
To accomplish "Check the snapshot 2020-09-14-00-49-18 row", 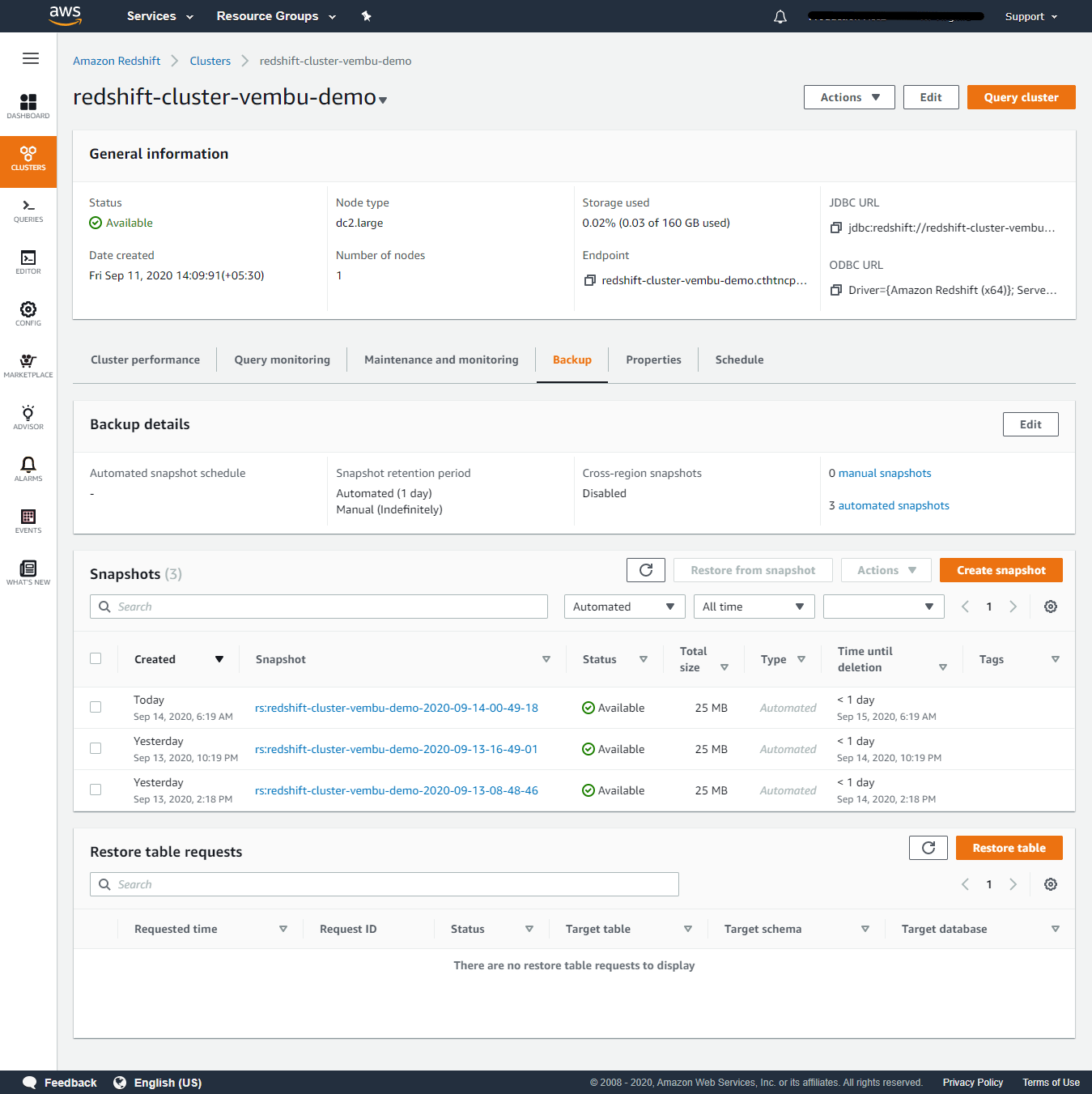I will [x=96, y=707].
